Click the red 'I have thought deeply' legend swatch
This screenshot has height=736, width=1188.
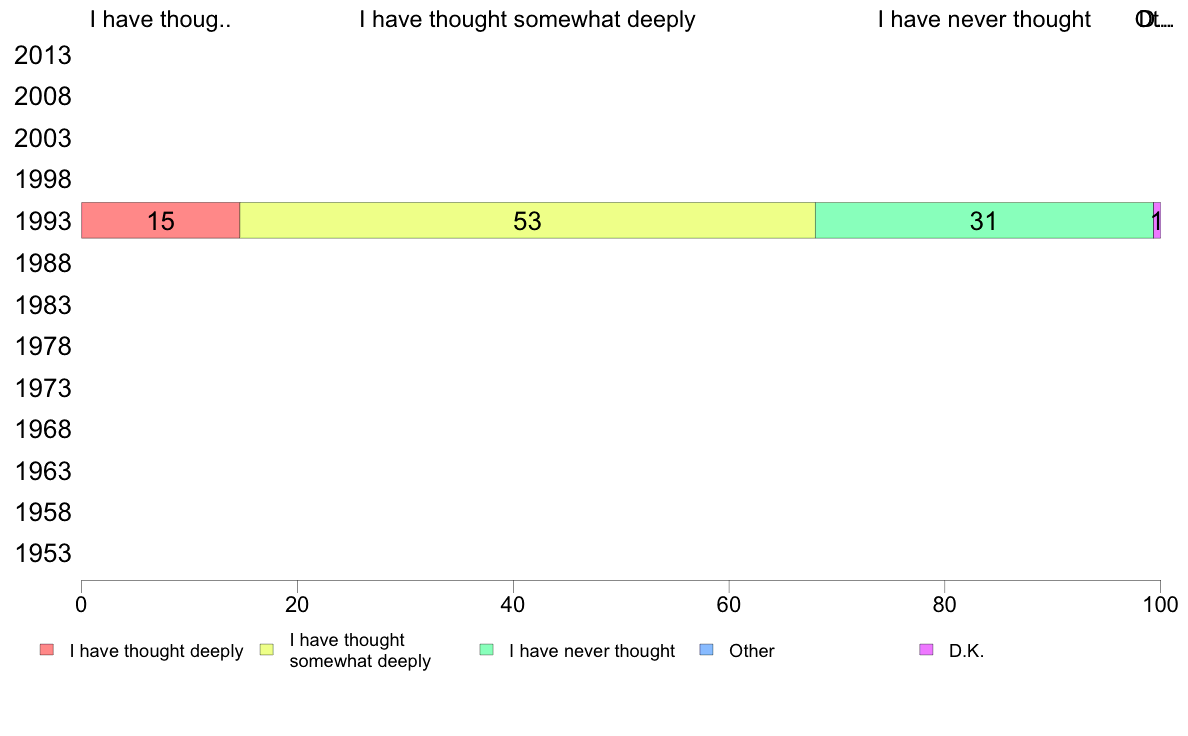[x=47, y=650]
